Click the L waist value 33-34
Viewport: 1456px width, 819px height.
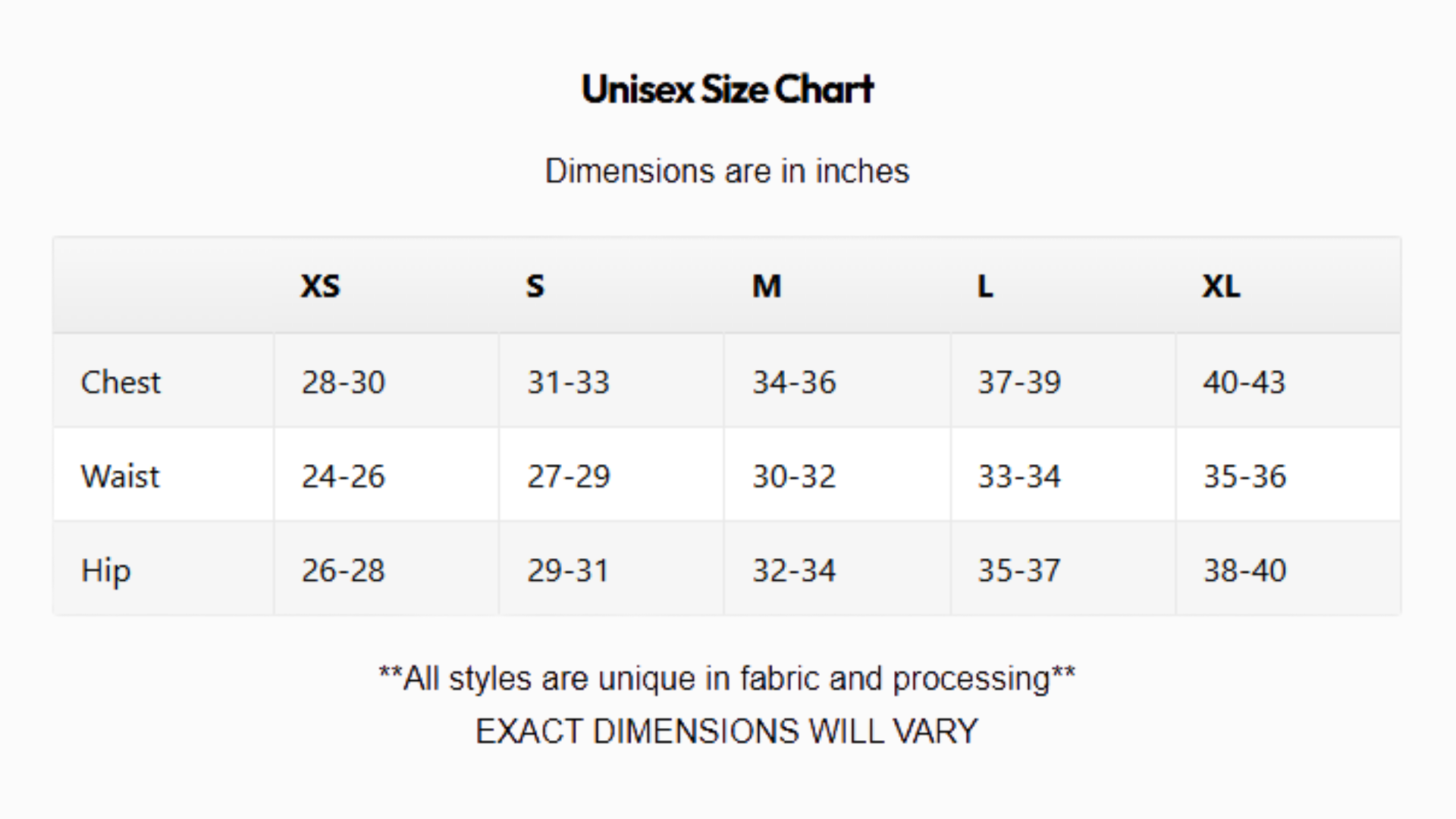(1019, 476)
